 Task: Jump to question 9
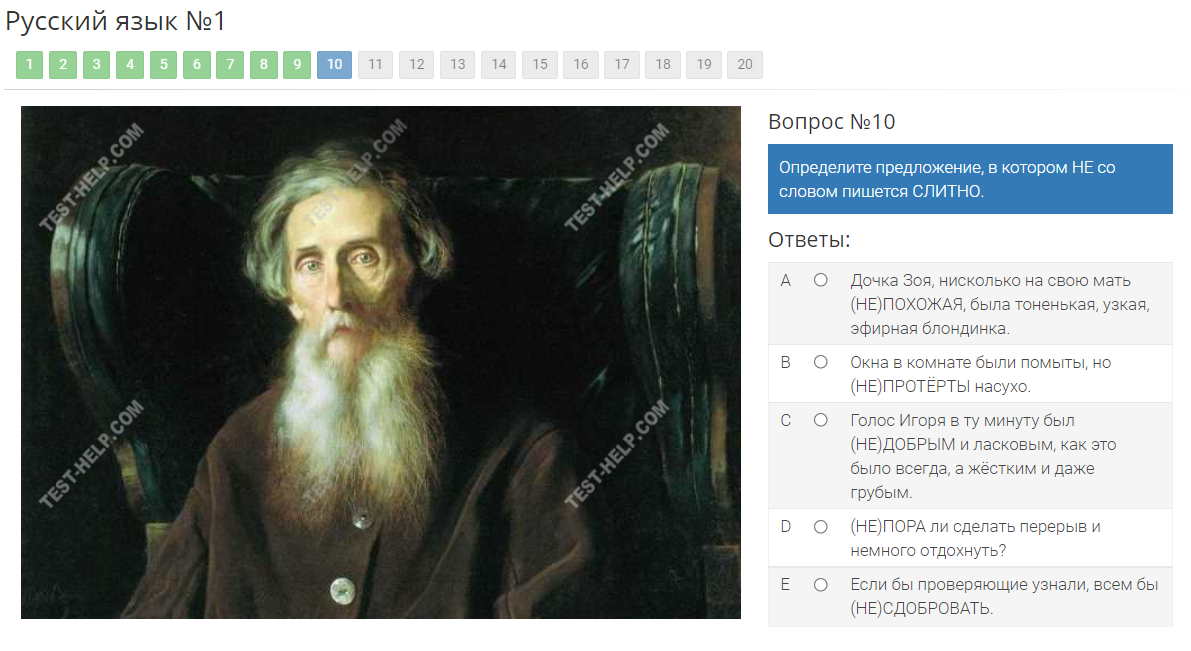click(297, 65)
